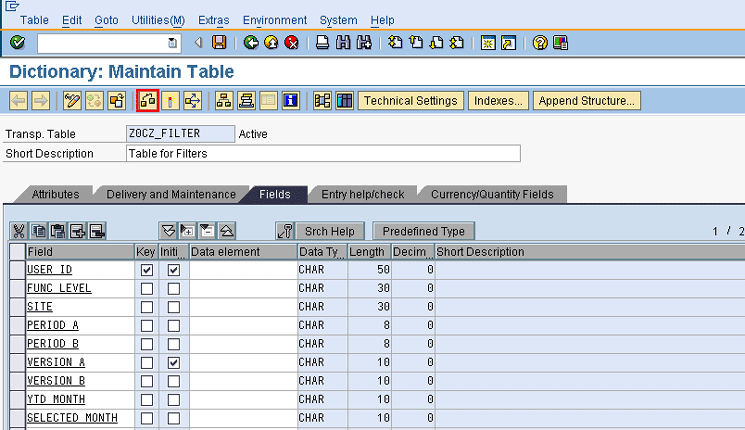Open the Utilities(M) menu
The image size is (745, 430).
pyautogui.click(x=158, y=20)
